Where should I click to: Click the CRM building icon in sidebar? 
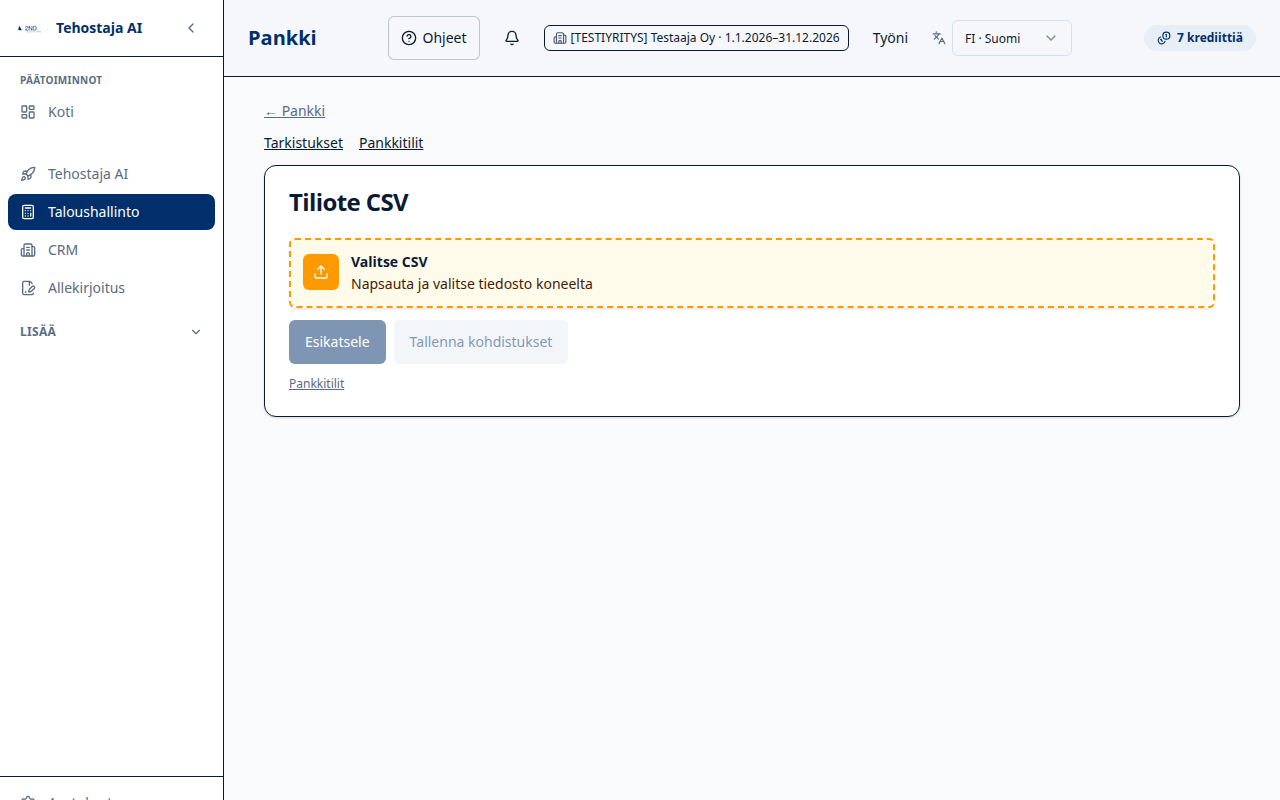click(28, 250)
